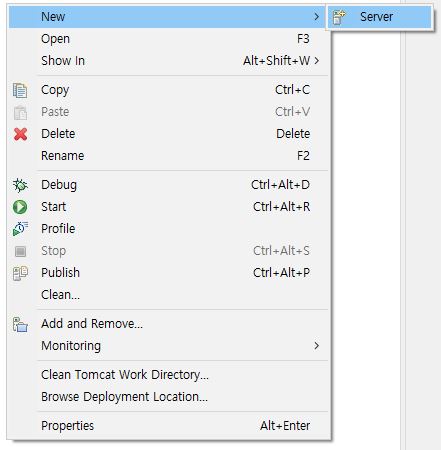Choose Clean Tomcat Work Directory...
This screenshot has height=450, width=441.
pos(170,375)
